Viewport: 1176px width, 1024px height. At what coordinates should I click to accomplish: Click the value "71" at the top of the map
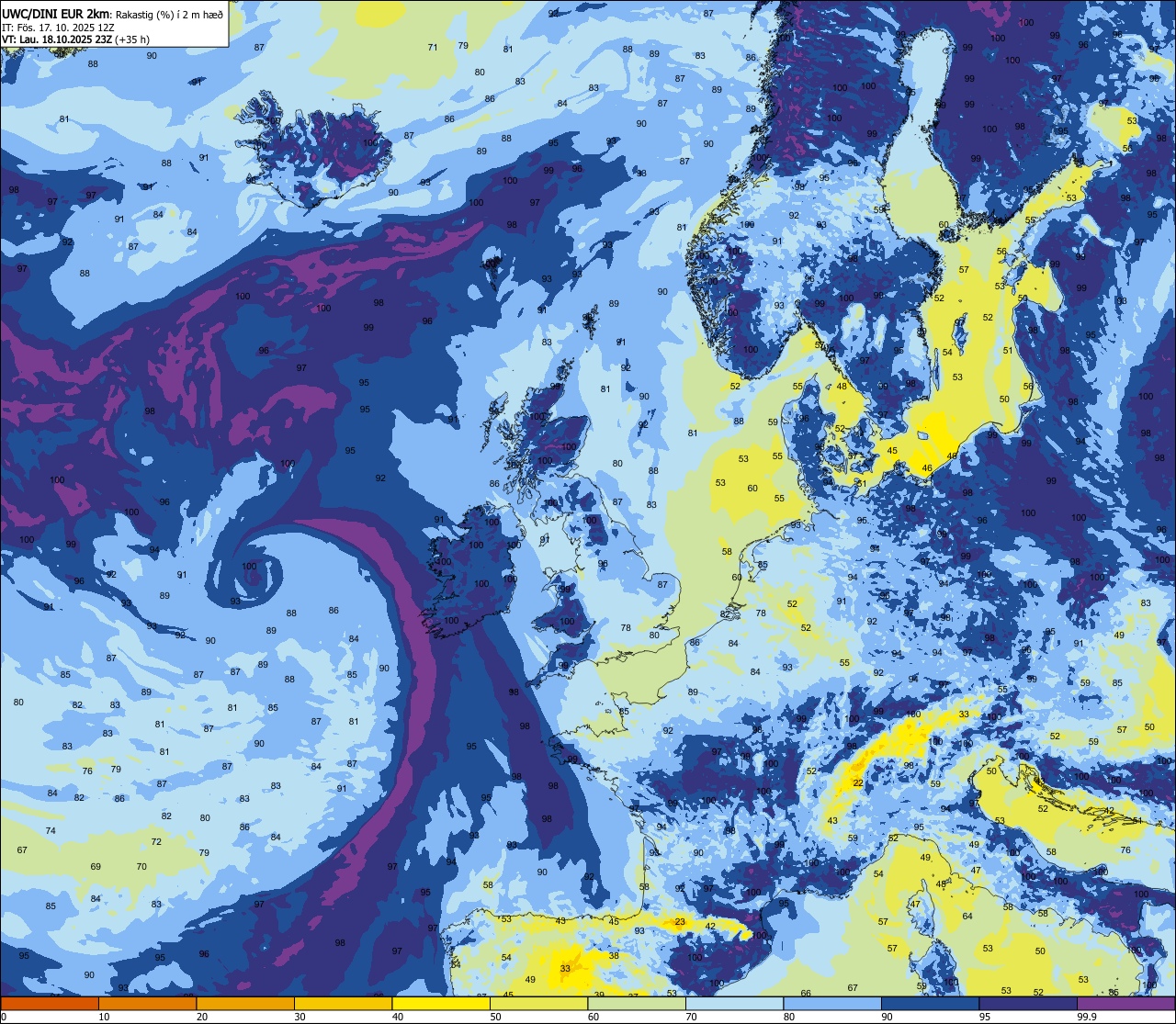tap(433, 47)
